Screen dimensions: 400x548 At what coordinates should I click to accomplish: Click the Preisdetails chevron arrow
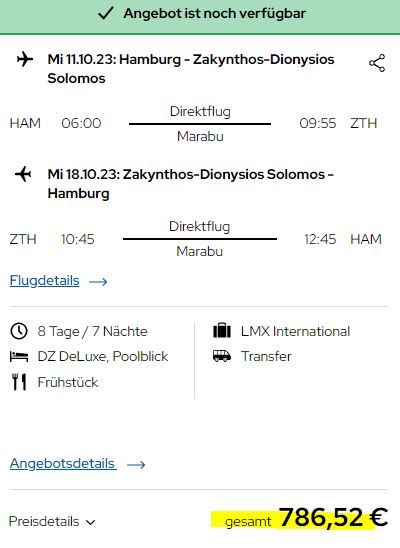tap(90, 522)
